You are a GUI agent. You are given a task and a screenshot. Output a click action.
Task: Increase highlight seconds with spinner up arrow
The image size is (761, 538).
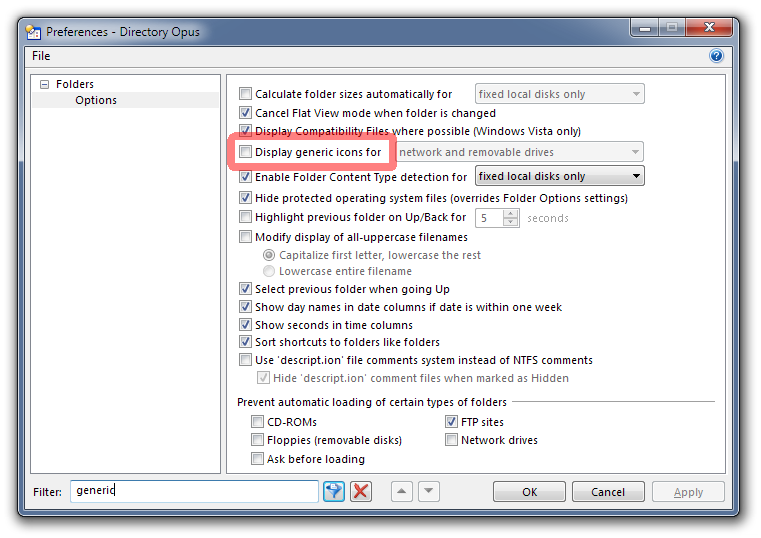[511, 213]
